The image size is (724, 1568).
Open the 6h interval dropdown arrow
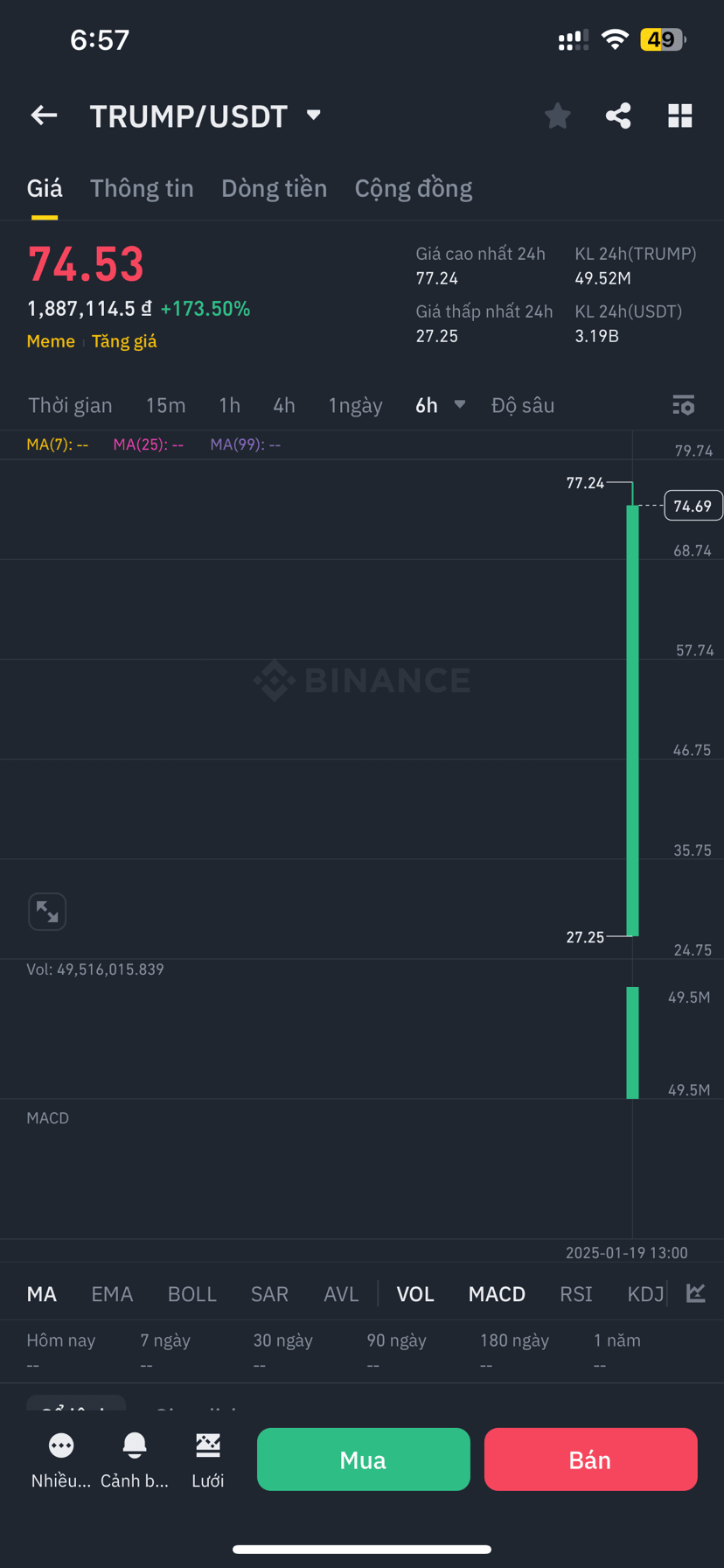point(460,405)
